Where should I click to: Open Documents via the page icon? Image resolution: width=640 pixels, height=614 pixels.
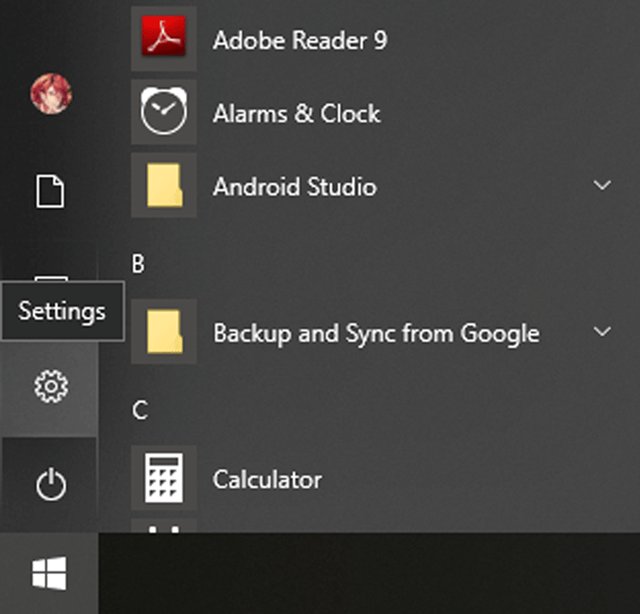pos(50,191)
